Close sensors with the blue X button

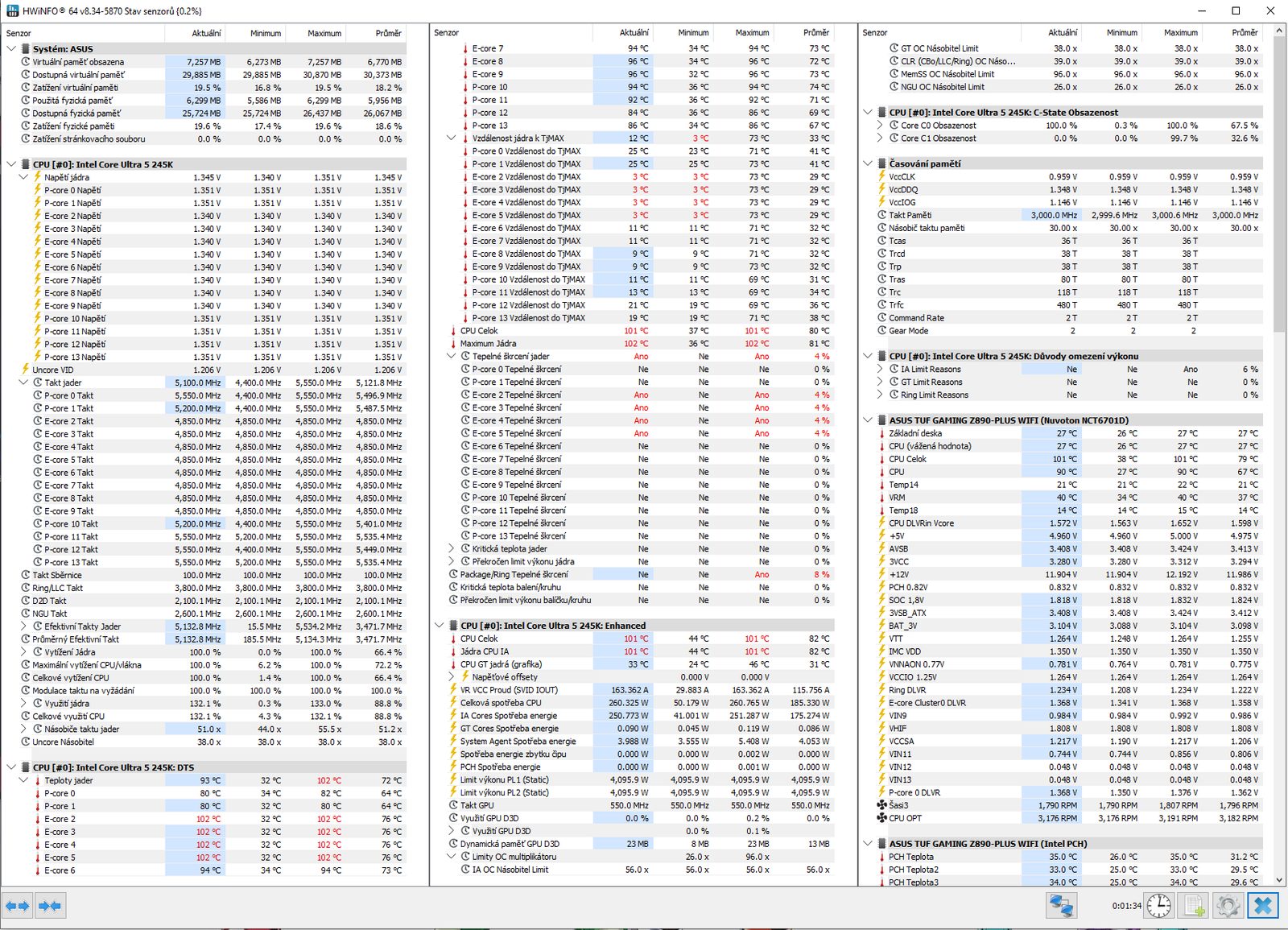(1262, 906)
